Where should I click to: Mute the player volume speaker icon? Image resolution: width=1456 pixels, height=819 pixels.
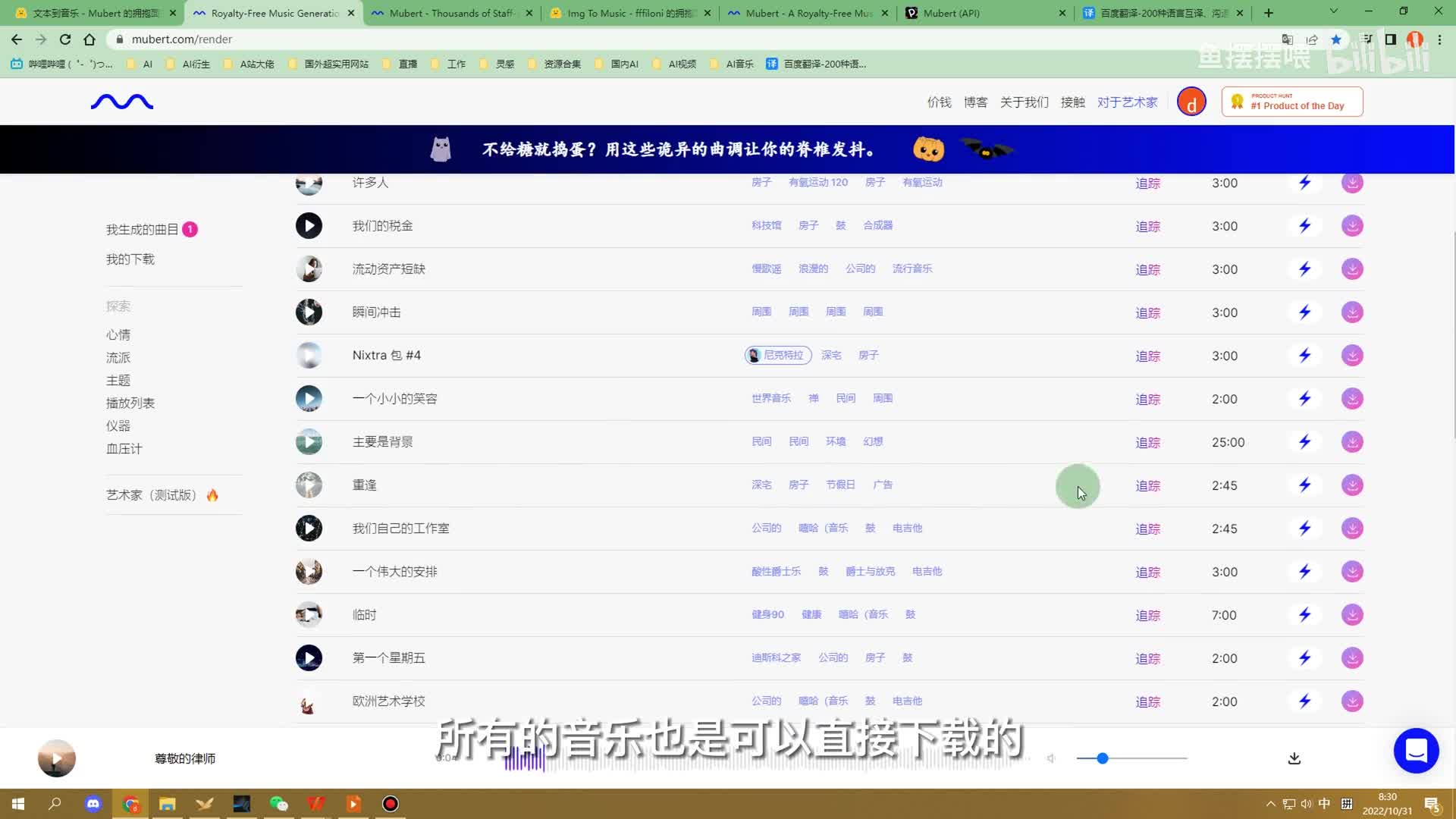1051,758
